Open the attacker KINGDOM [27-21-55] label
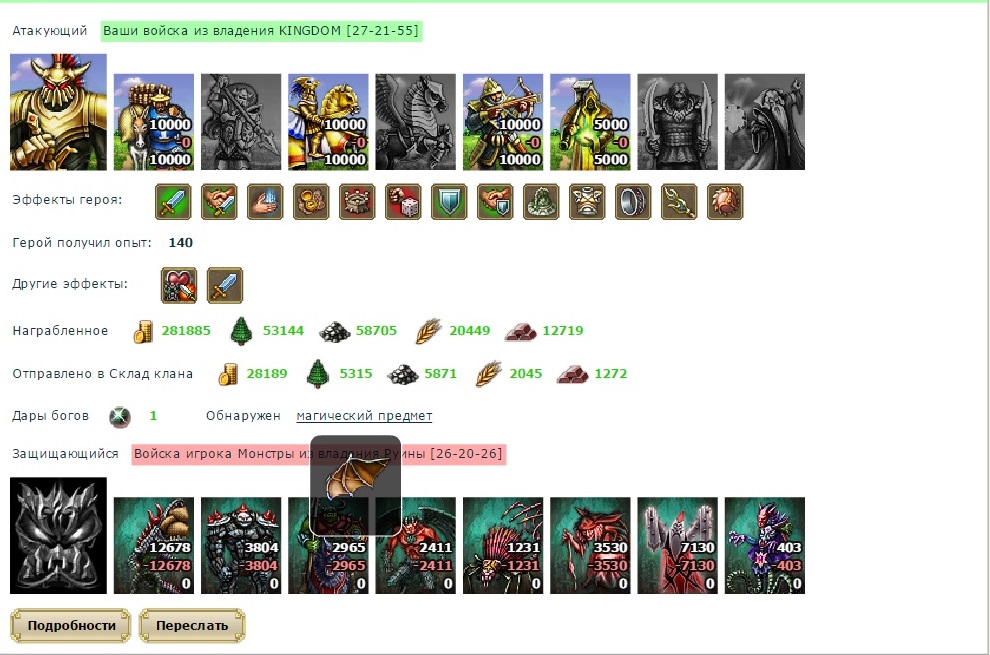The image size is (990, 655). click(x=261, y=30)
